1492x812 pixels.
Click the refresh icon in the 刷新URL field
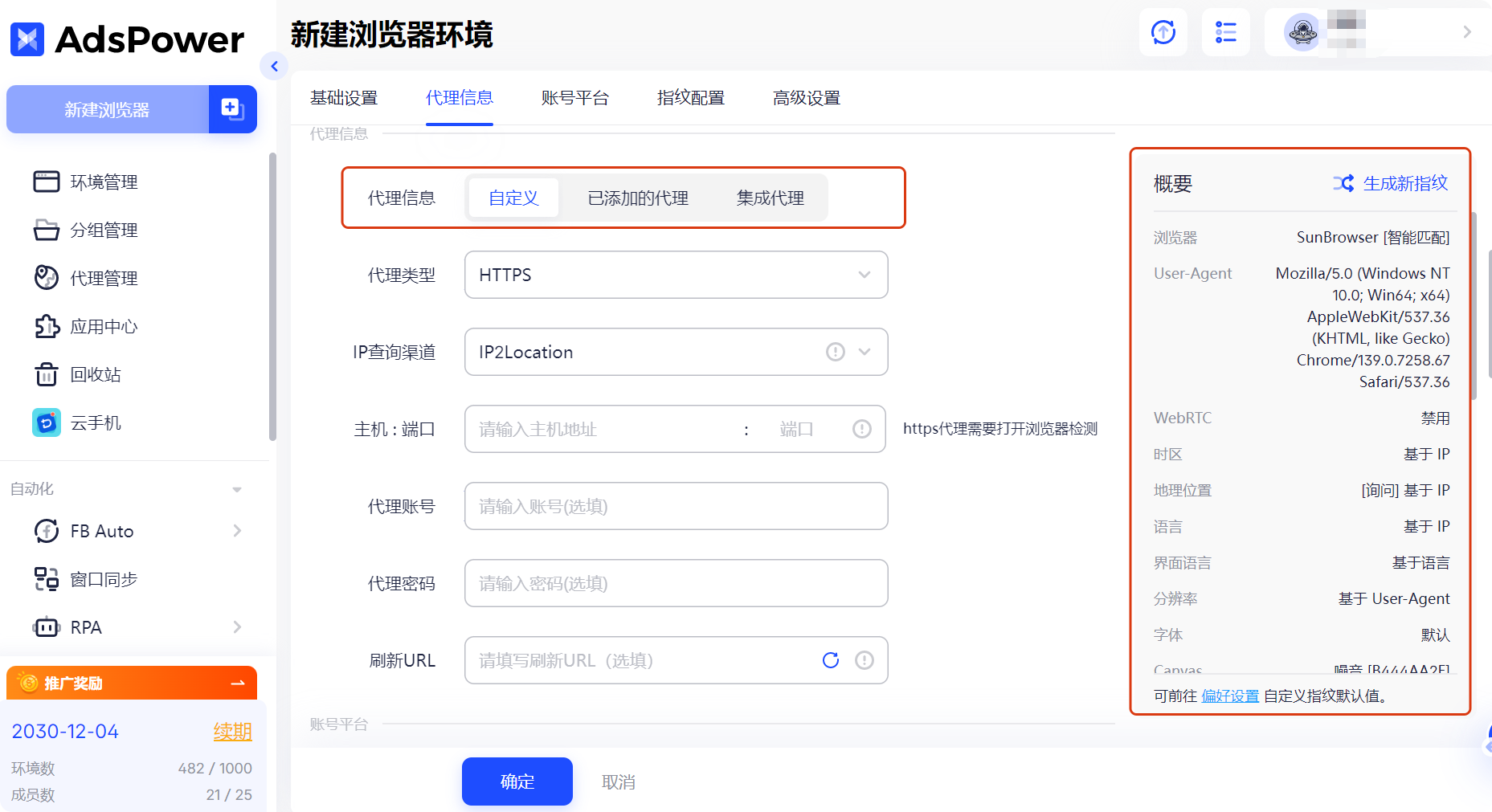830,660
